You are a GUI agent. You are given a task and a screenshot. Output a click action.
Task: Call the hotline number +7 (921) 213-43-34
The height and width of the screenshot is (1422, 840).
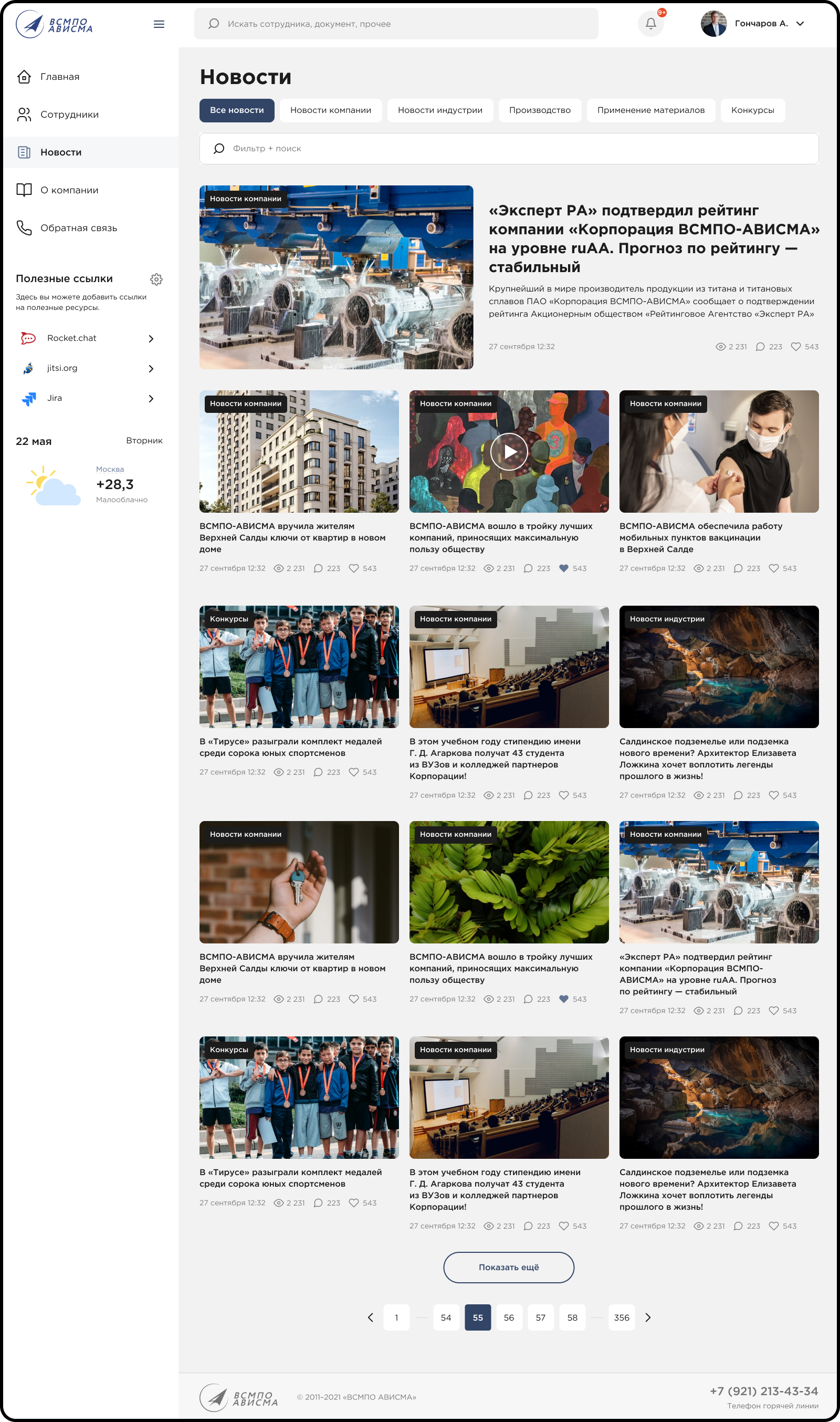764,1392
